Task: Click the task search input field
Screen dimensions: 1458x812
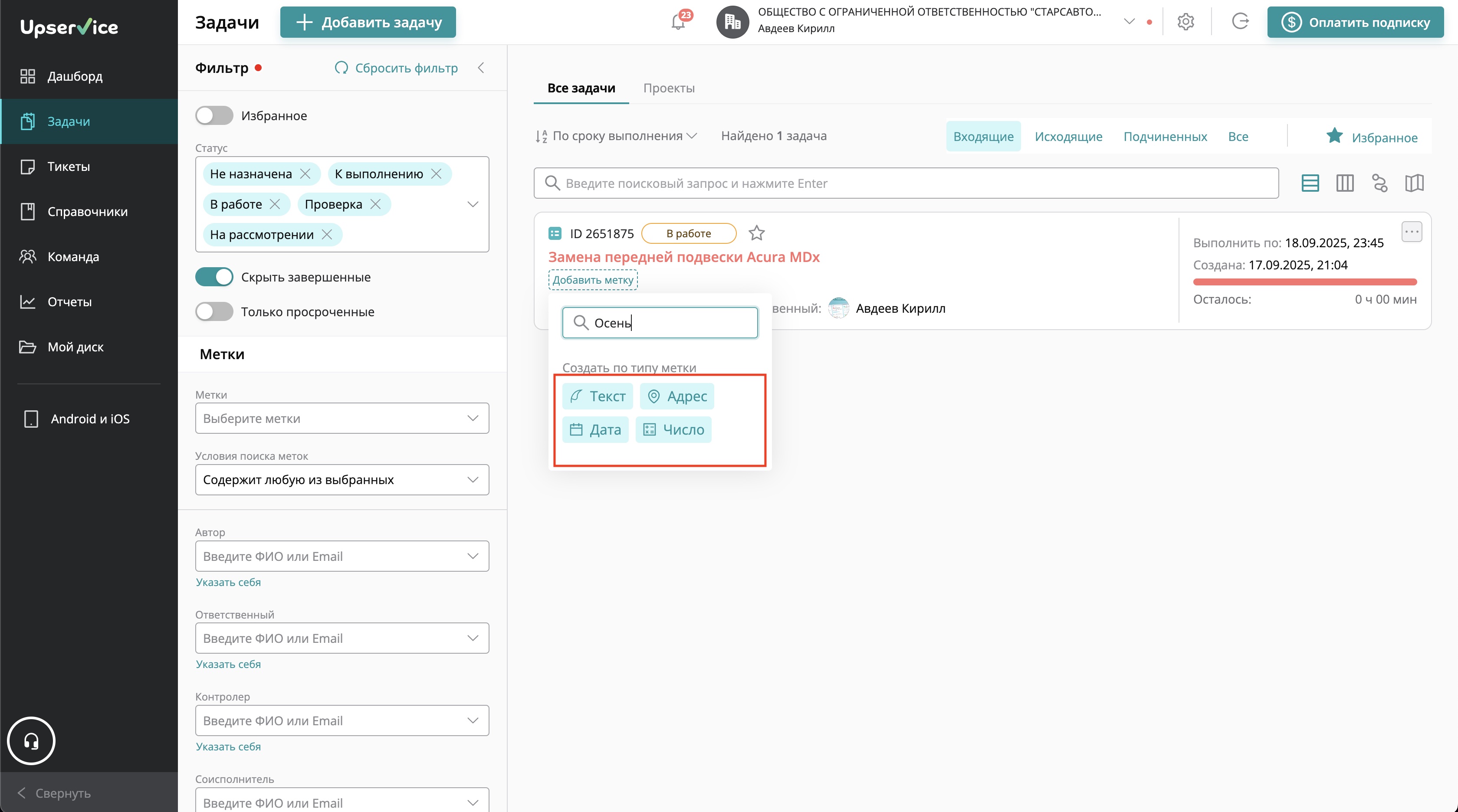Action: pyautogui.click(x=906, y=183)
